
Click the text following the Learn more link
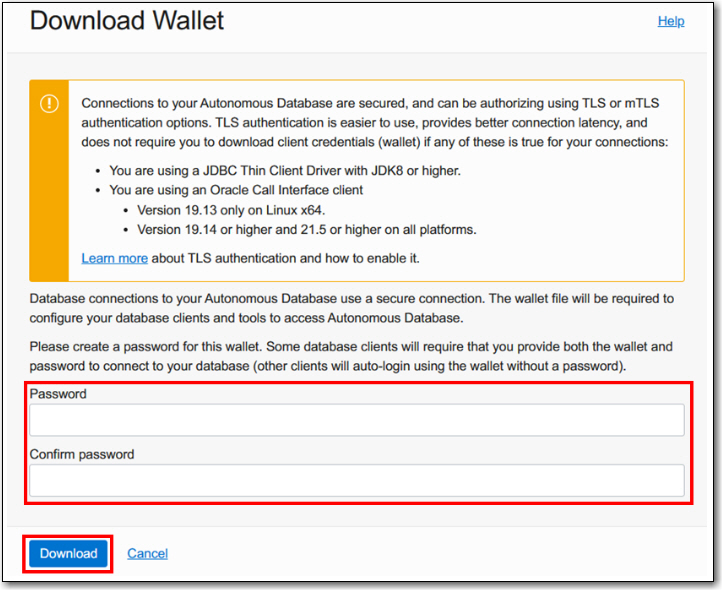285,258
